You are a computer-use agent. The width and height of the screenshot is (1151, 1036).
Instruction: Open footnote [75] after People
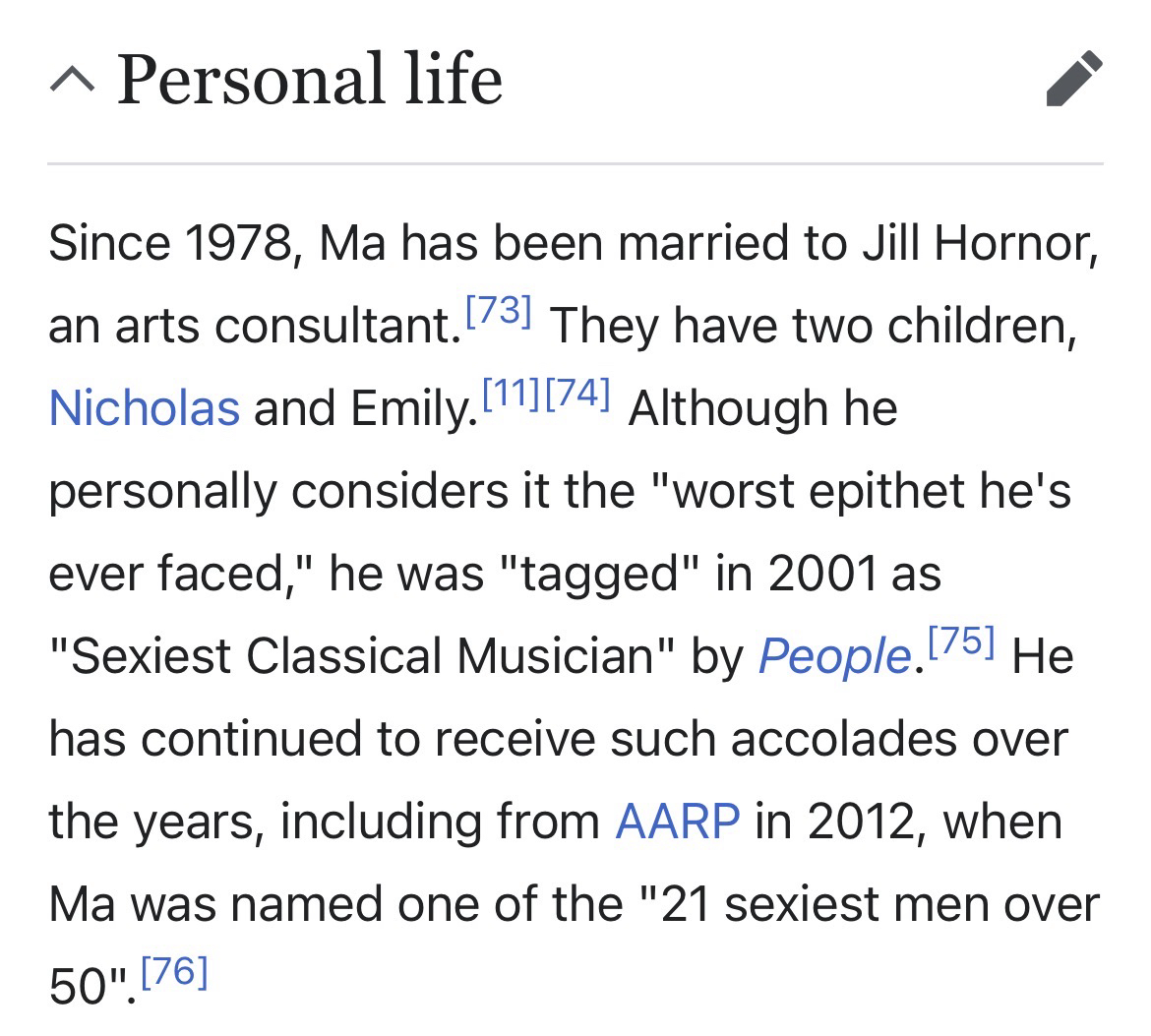960,642
